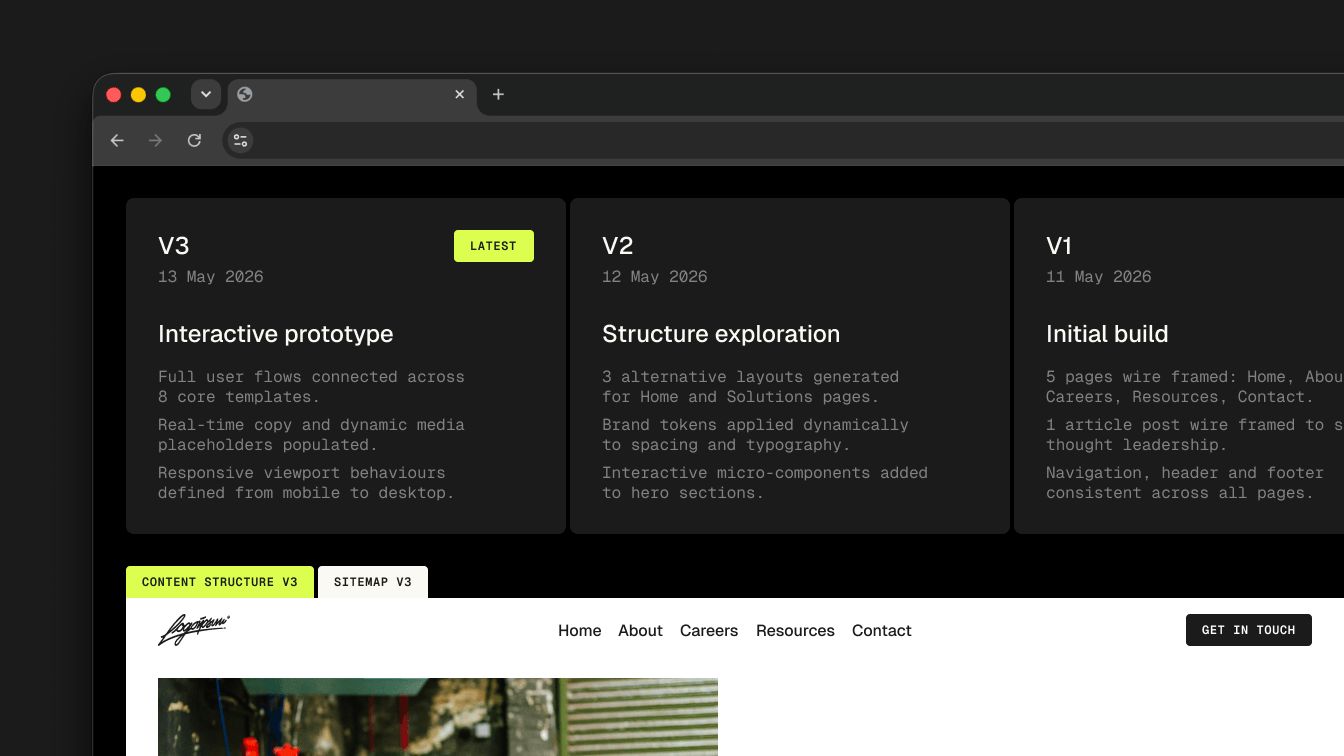This screenshot has width=1344, height=756.
Task: Click the V3 version heading
Action: (x=174, y=246)
